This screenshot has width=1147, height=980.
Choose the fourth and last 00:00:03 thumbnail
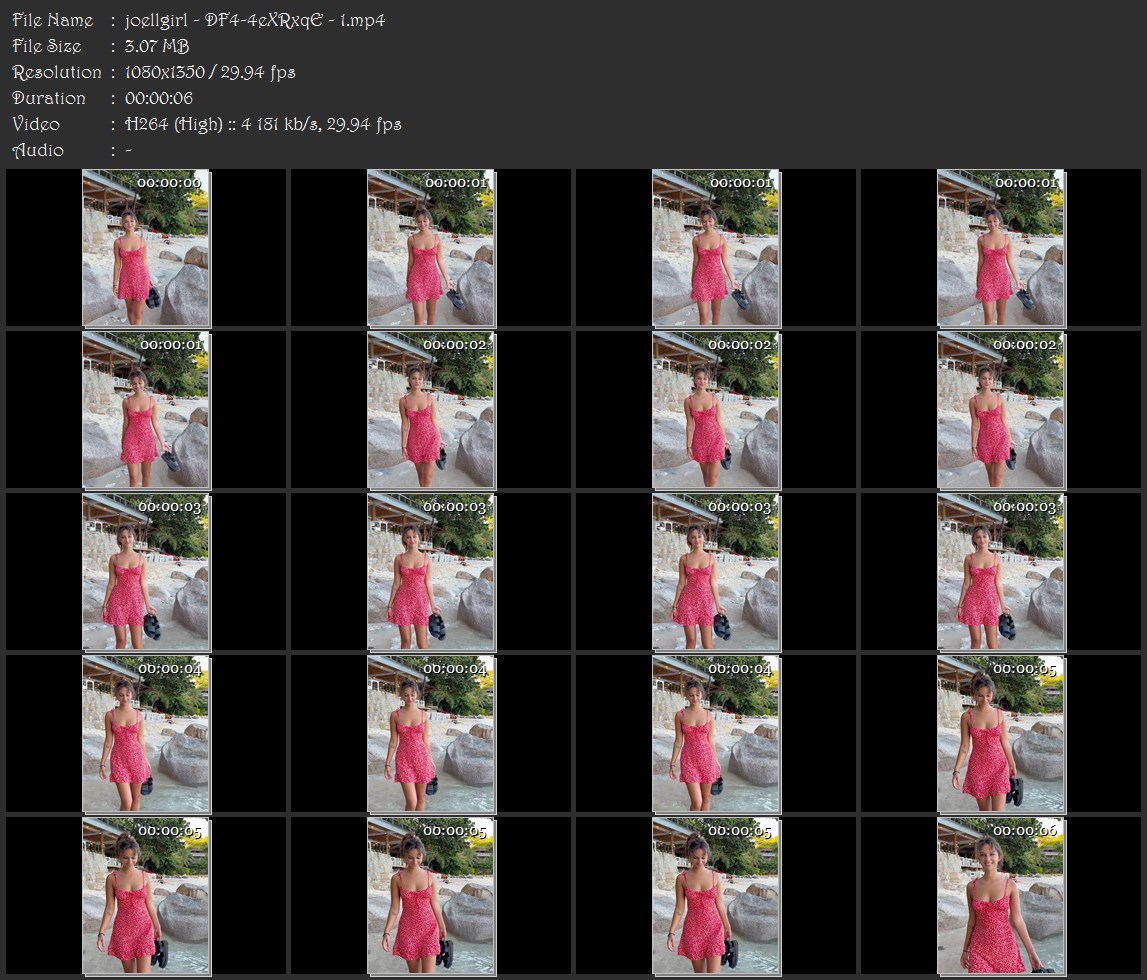1001,573
